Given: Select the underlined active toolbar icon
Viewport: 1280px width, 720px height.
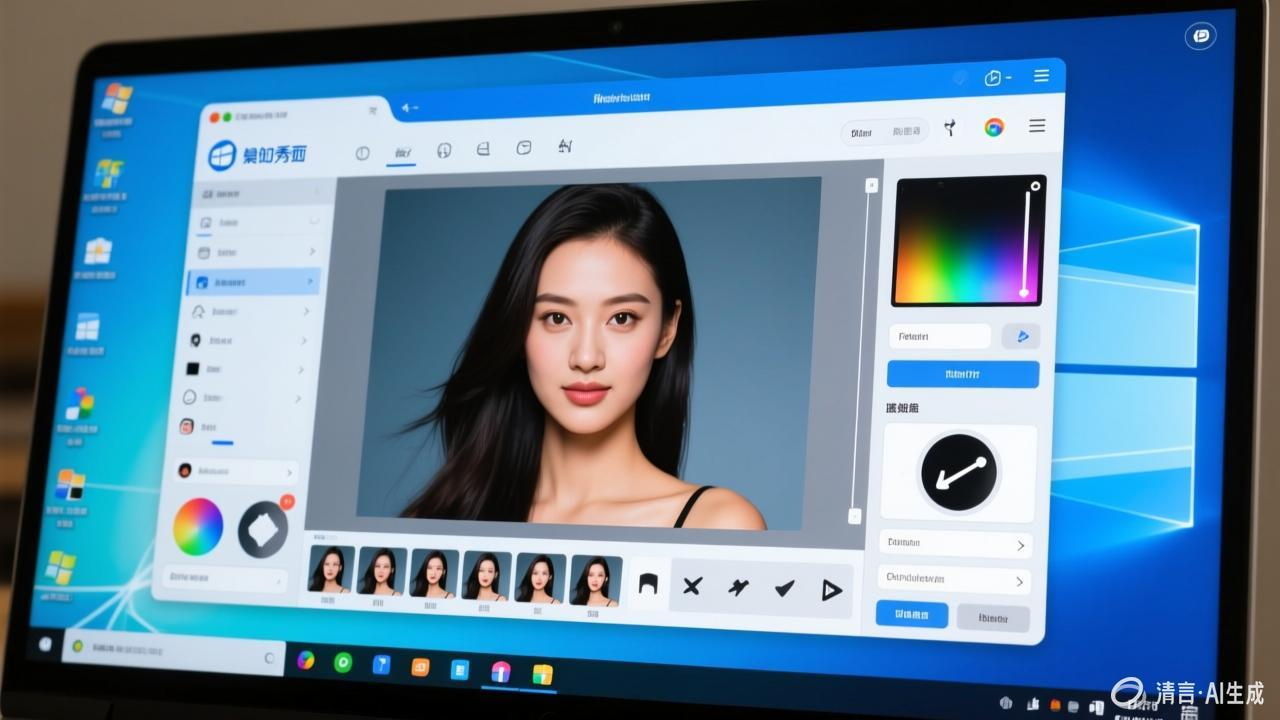Looking at the screenshot, I should coord(401,153).
